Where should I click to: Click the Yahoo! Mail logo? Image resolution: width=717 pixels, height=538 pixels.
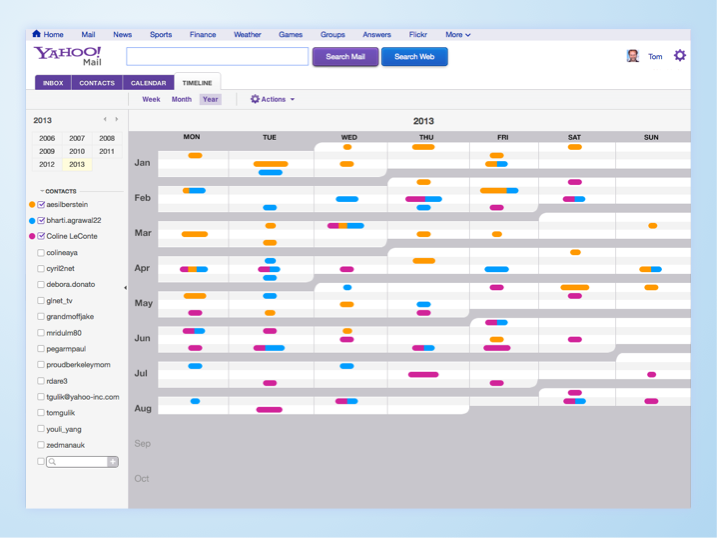(x=68, y=55)
